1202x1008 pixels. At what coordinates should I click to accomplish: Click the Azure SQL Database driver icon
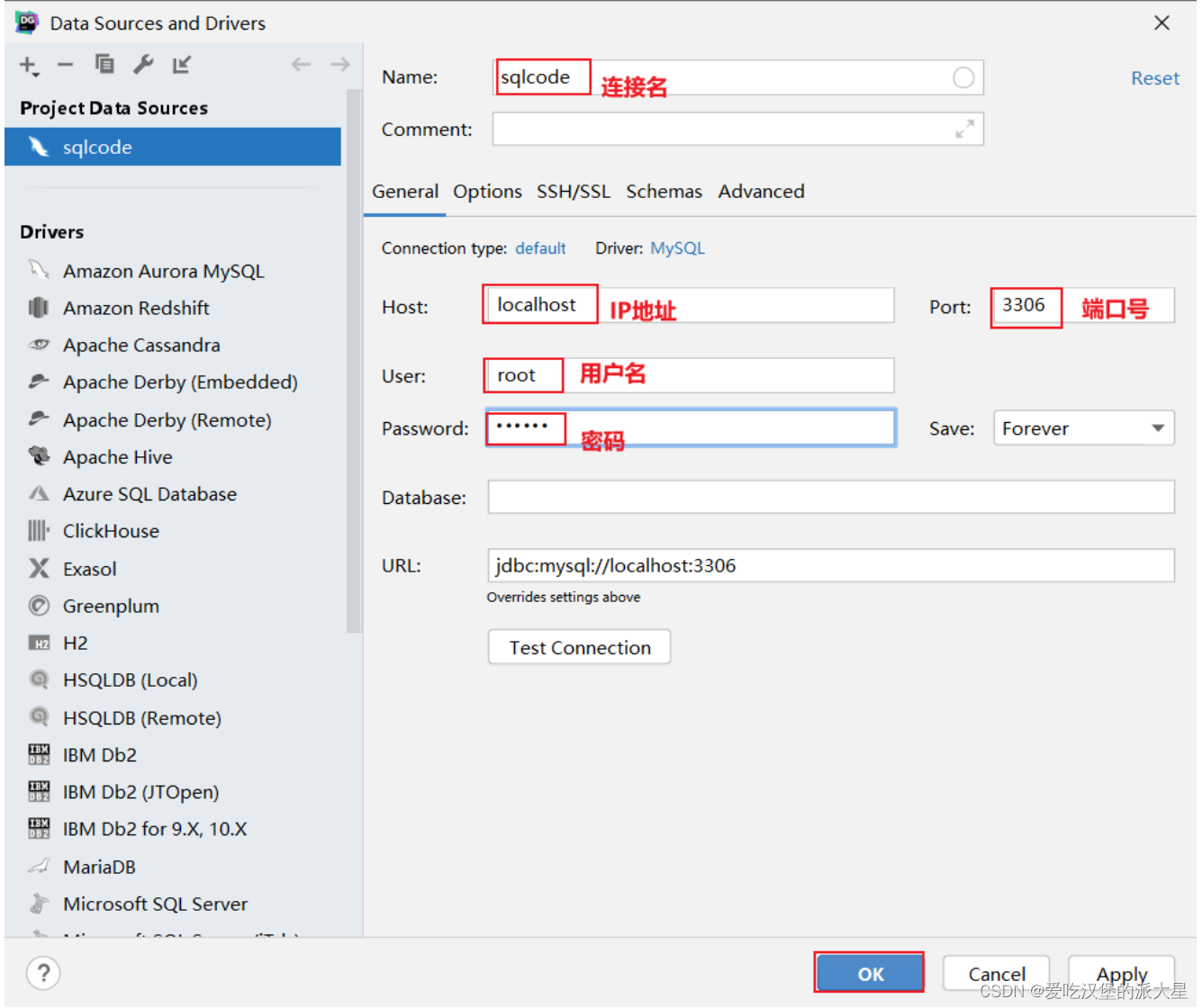click(39, 494)
